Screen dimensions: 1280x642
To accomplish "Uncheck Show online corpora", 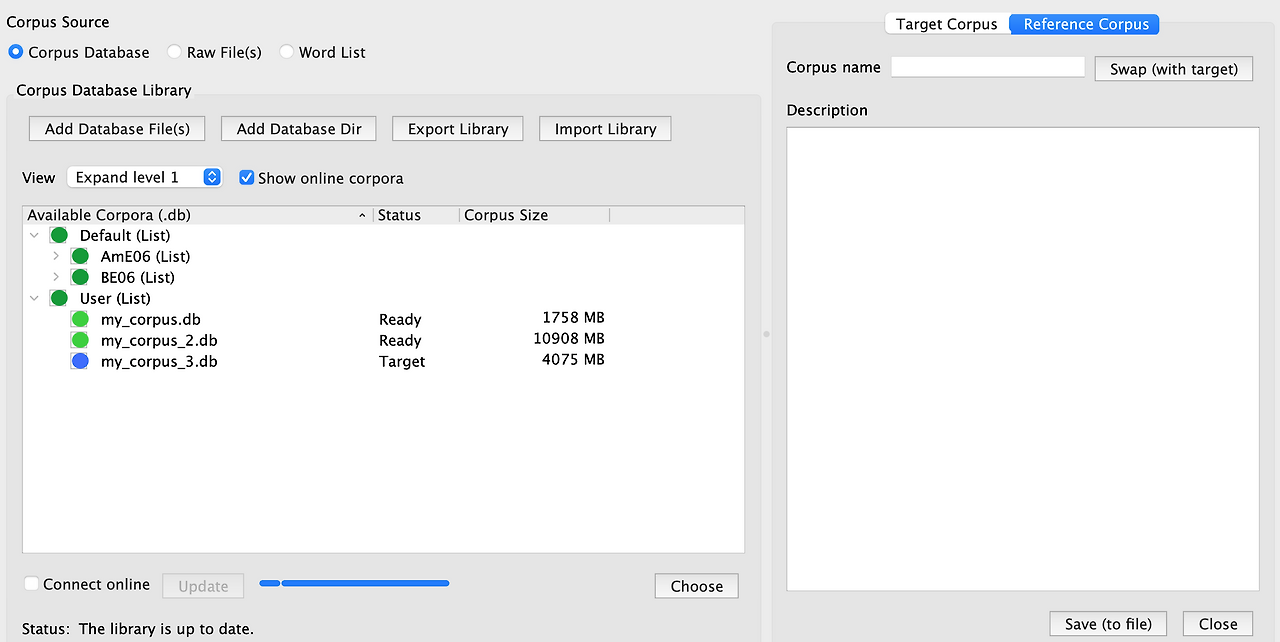I will (247, 177).
